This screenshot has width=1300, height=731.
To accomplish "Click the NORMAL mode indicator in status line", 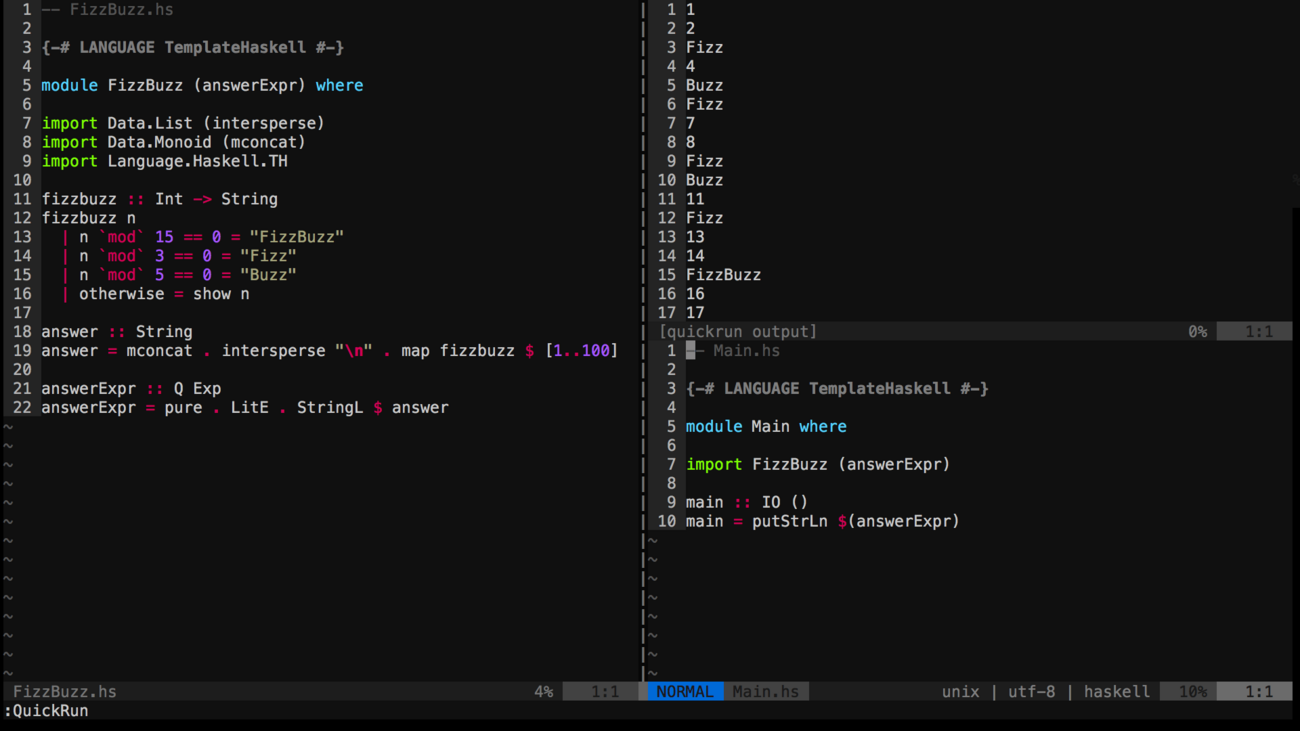I will (685, 691).
